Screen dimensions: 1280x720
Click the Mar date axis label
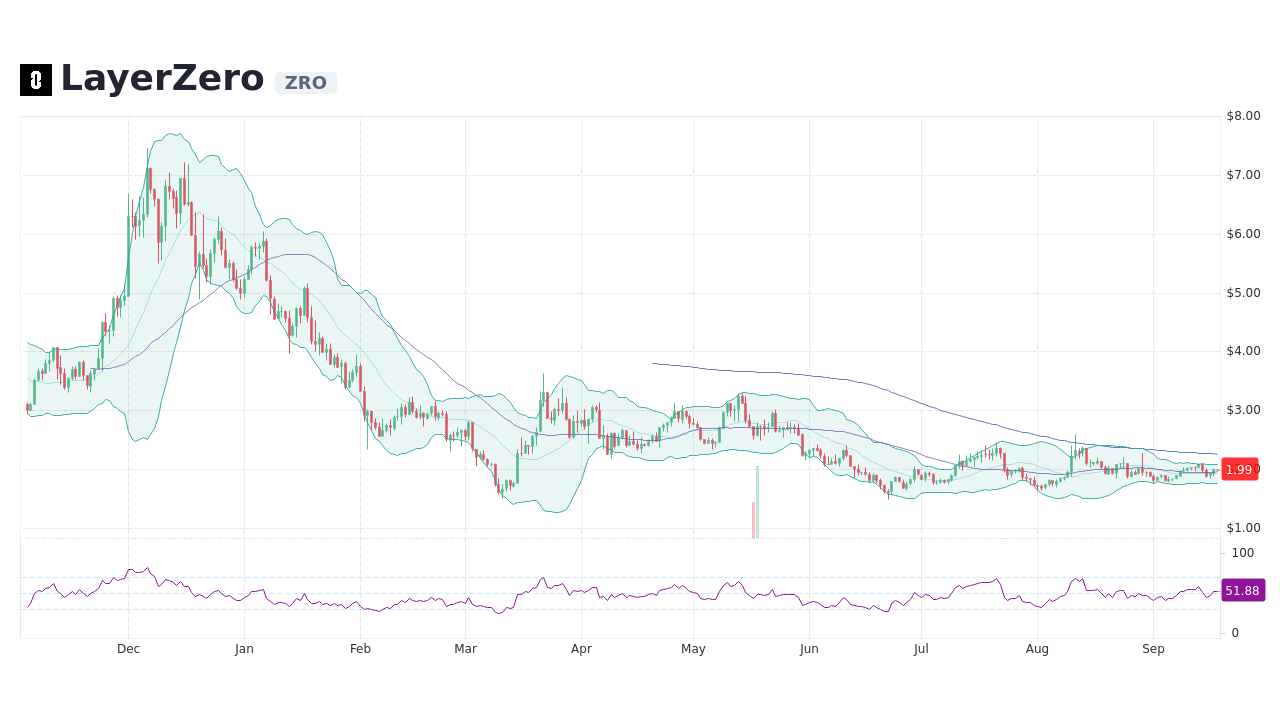(465, 649)
